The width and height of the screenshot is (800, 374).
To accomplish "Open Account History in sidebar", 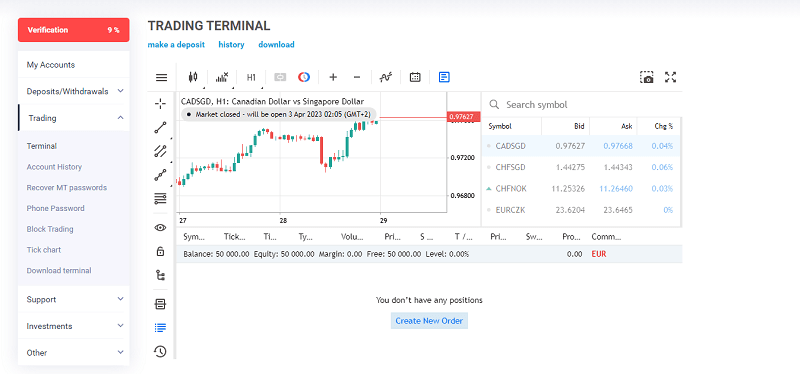I will 54,167.
